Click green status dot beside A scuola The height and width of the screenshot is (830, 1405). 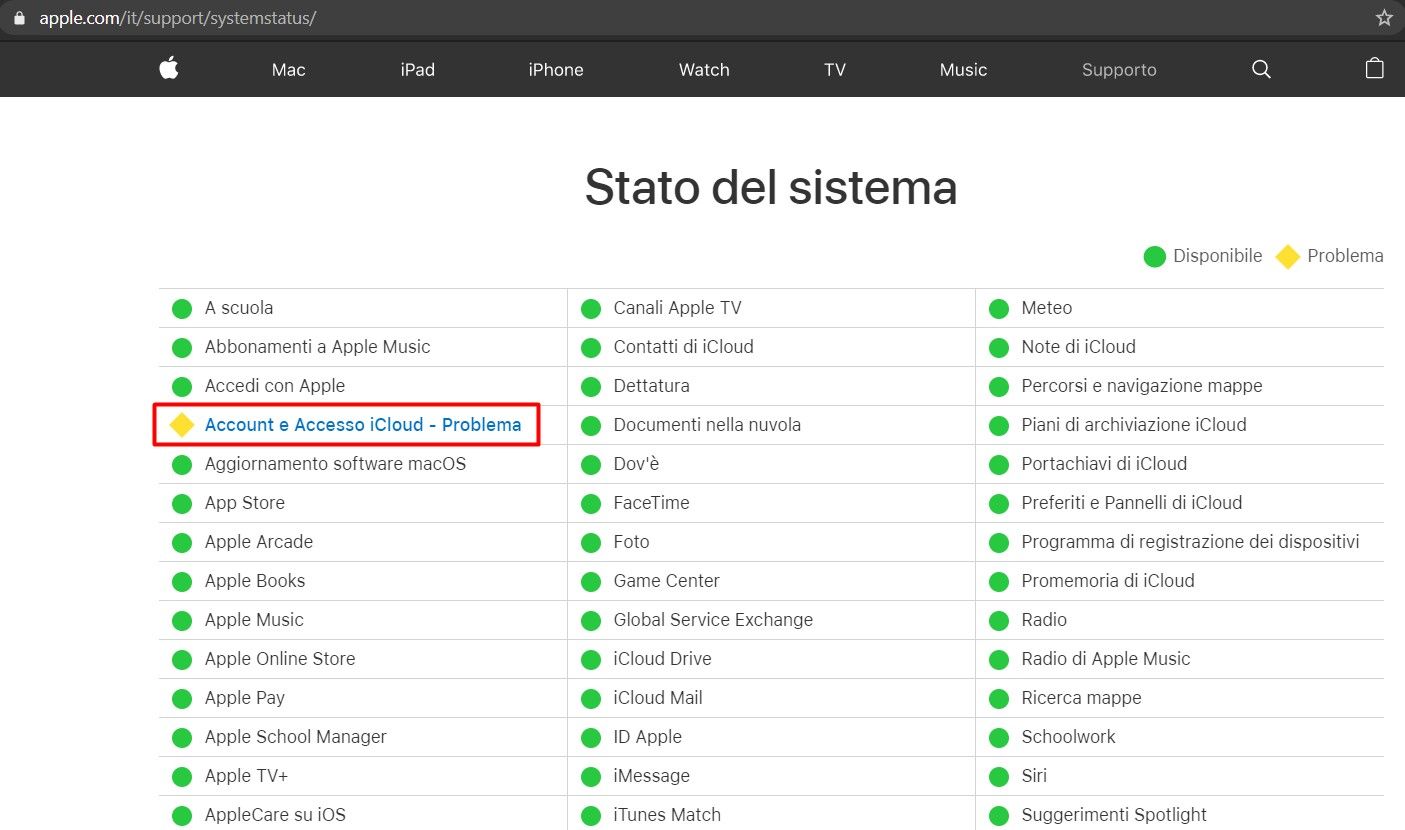[x=182, y=308]
